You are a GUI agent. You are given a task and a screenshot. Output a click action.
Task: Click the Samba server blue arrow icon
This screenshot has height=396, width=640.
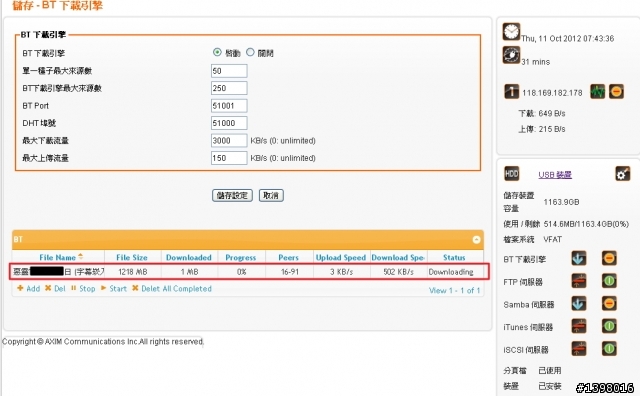coord(579,304)
